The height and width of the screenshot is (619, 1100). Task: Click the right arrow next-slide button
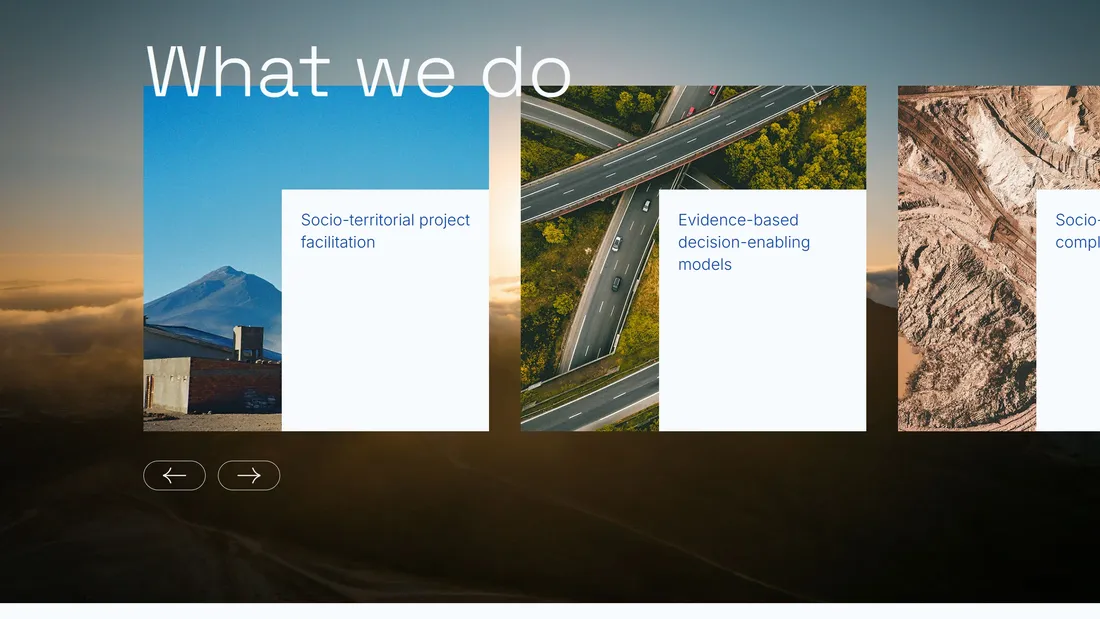tap(249, 476)
